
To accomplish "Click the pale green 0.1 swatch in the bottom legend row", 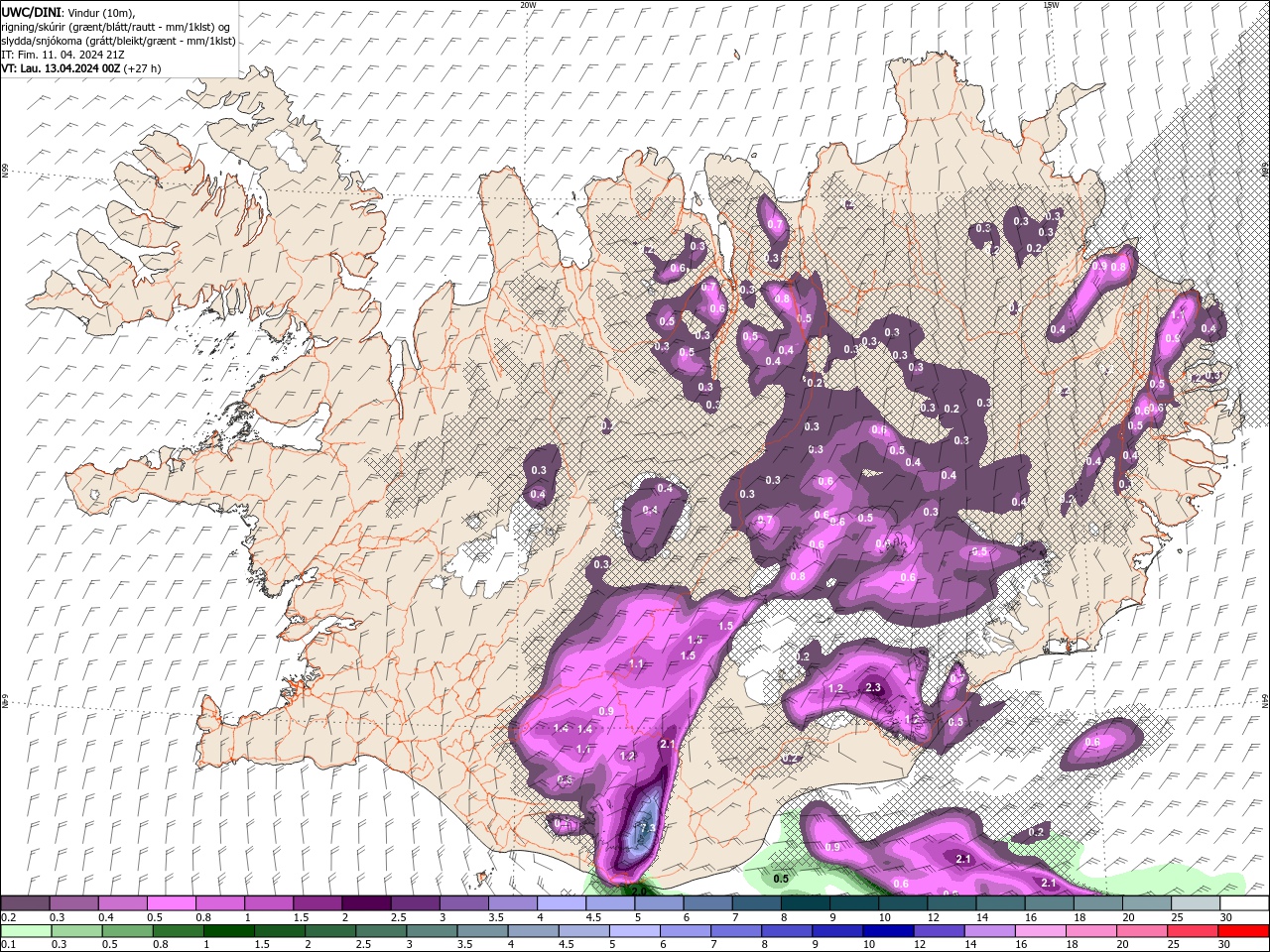I will click(25, 931).
